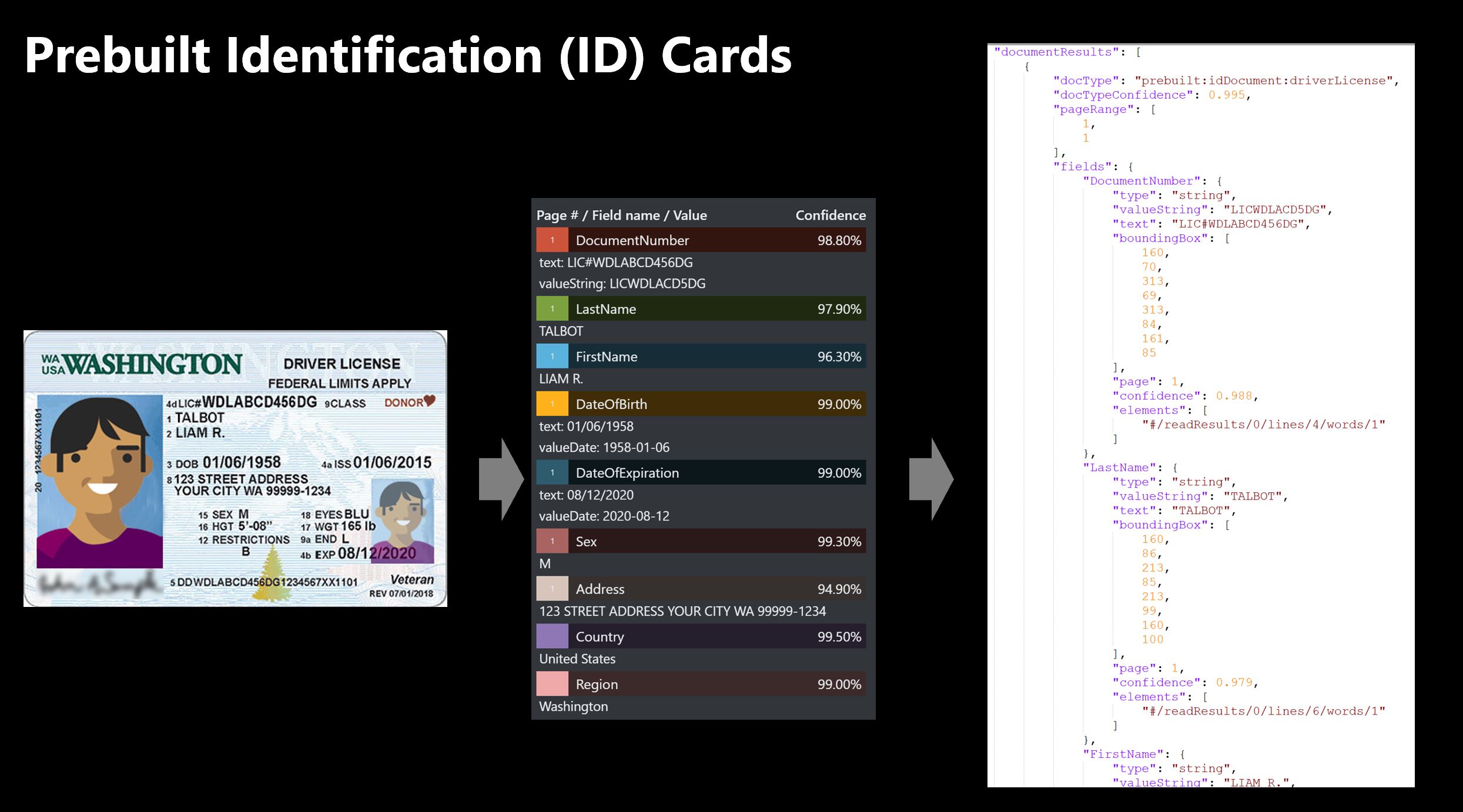Viewport: 1463px width, 812px height.
Task: Click the Country purple color swatch
Action: point(552,636)
